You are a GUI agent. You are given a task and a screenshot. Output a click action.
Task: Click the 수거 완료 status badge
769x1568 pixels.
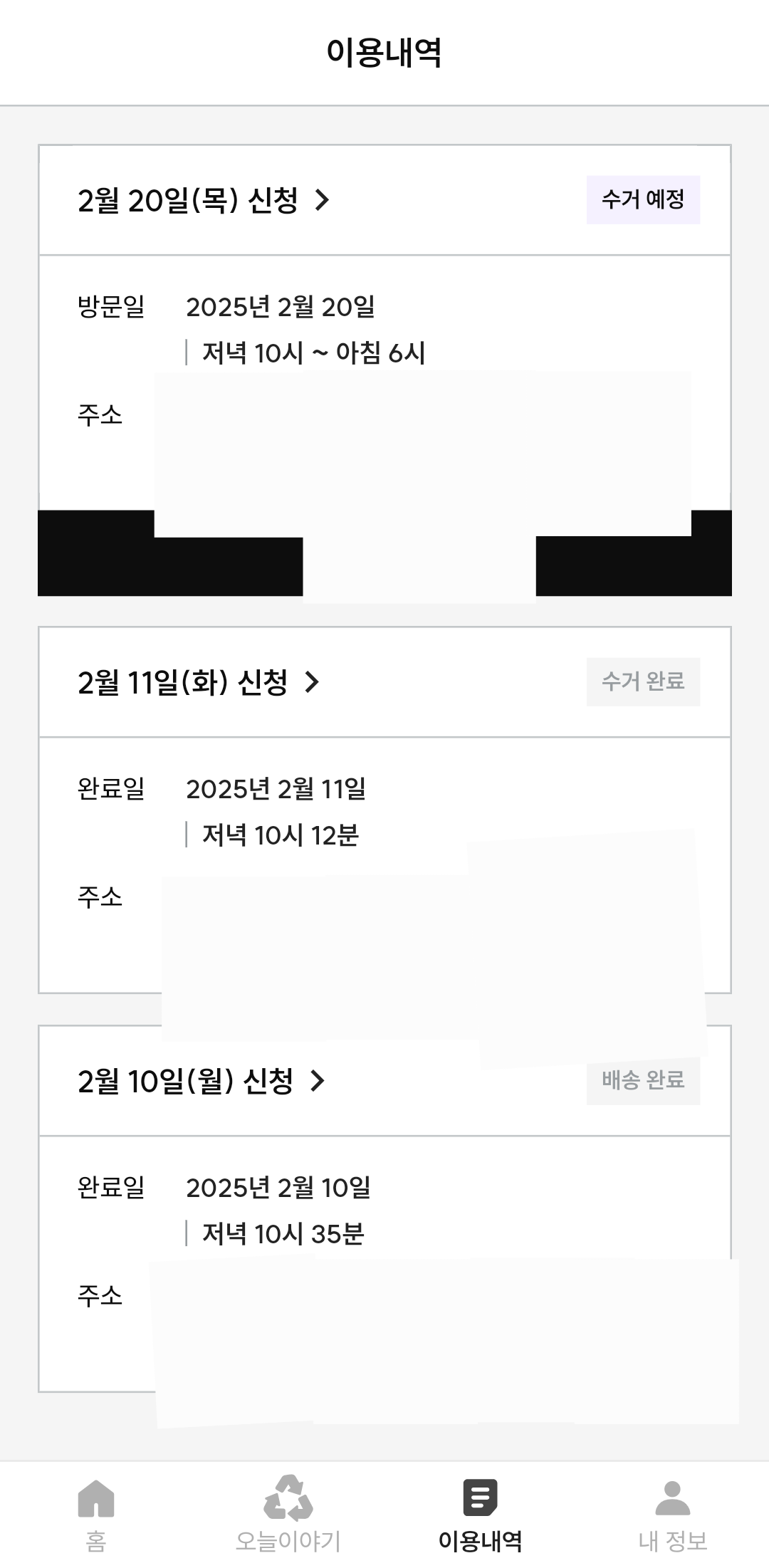coord(643,681)
